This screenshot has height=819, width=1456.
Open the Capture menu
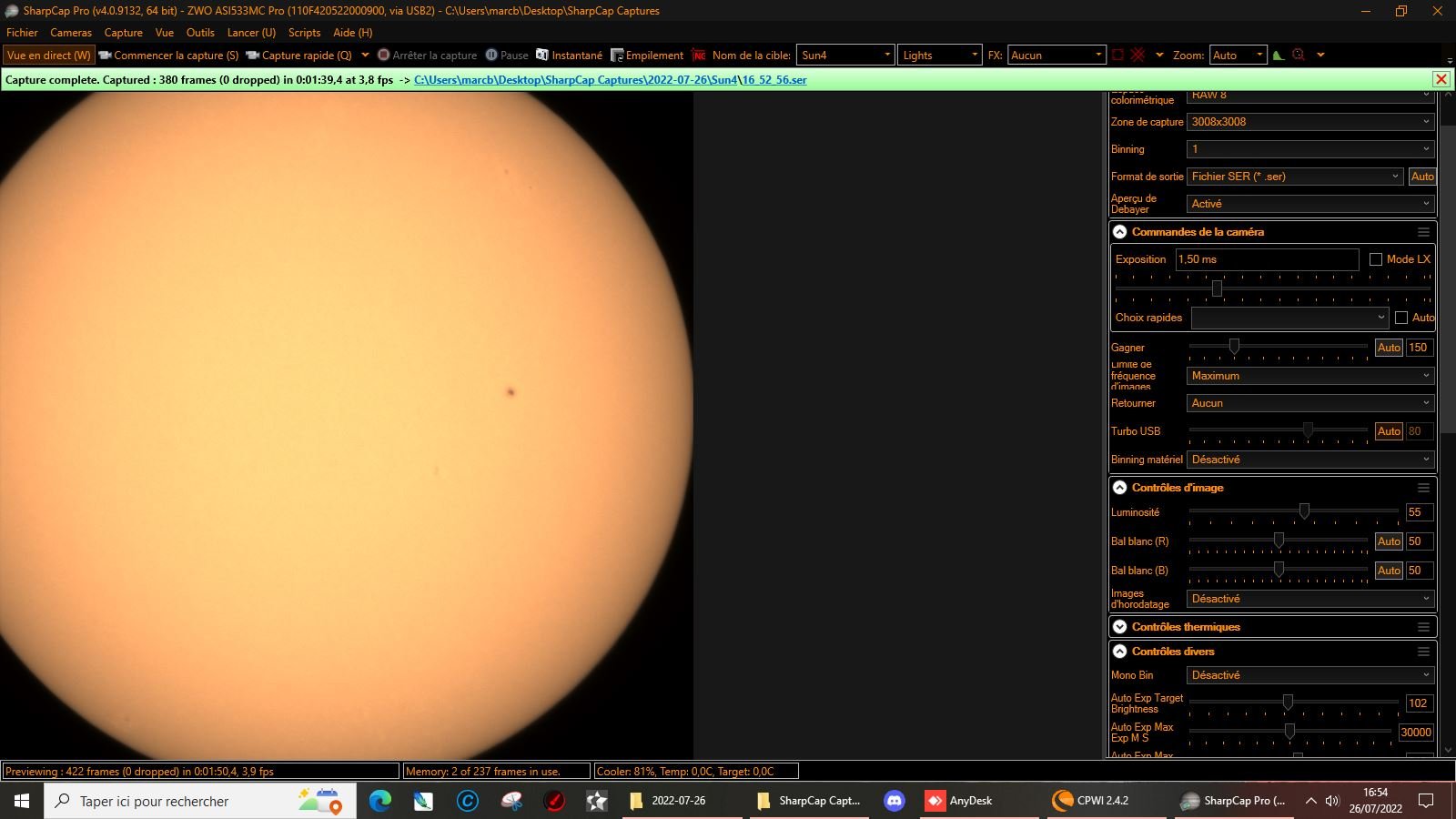click(124, 33)
